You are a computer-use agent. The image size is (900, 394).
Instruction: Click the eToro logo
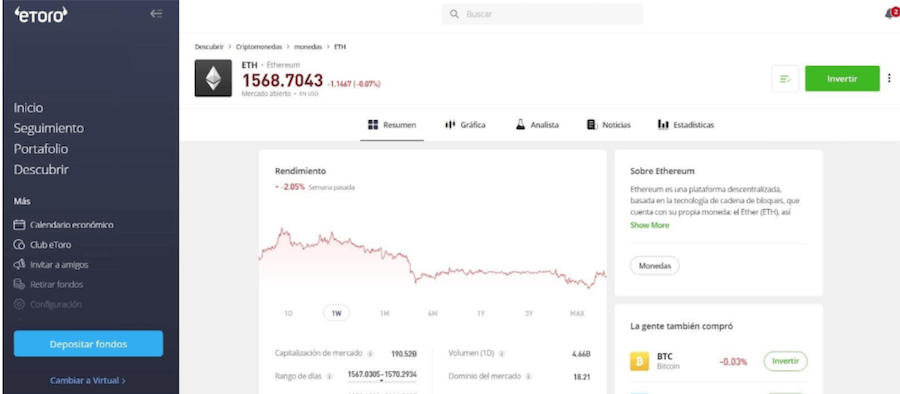(41, 15)
